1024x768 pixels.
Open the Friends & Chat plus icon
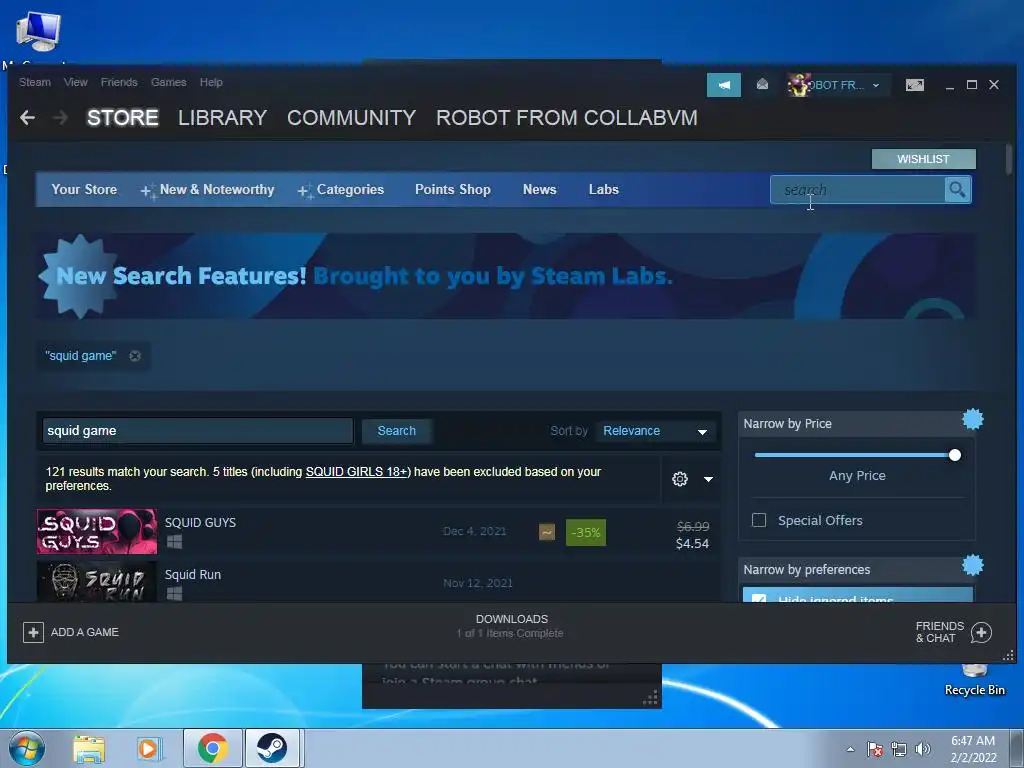[x=981, y=632]
